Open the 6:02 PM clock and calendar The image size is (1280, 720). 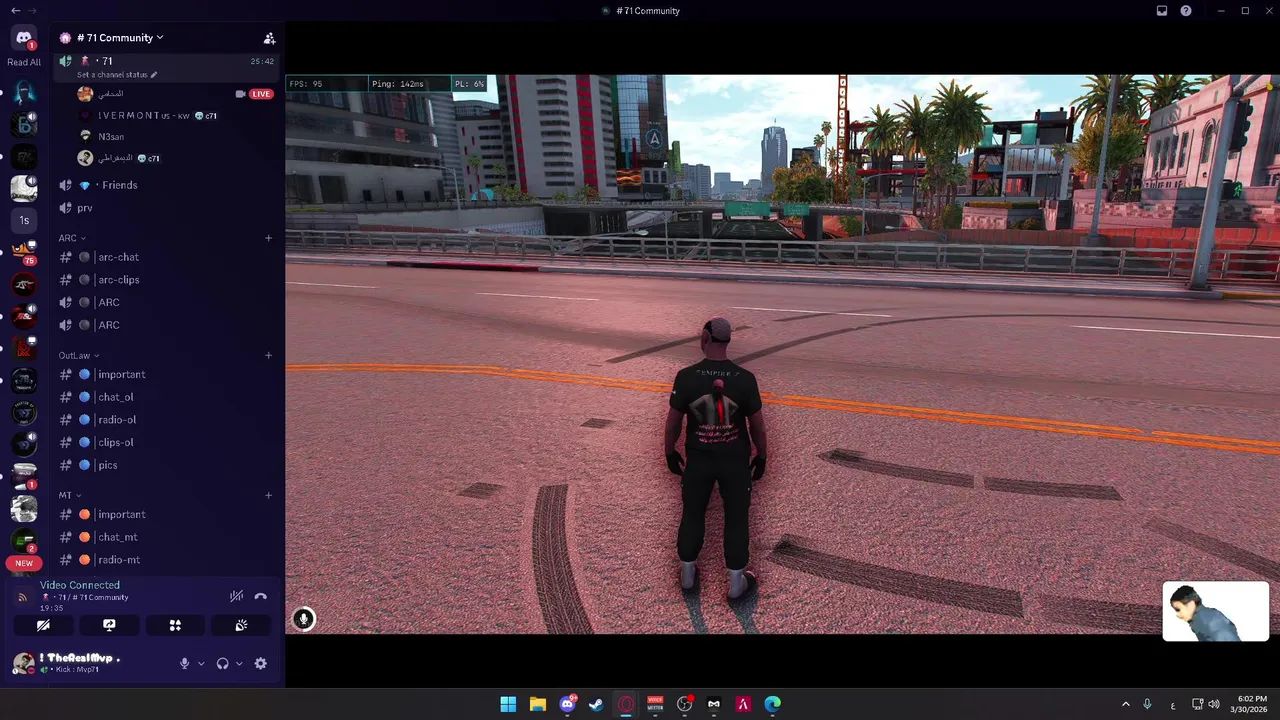pyautogui.click(x=1251, y=704)
